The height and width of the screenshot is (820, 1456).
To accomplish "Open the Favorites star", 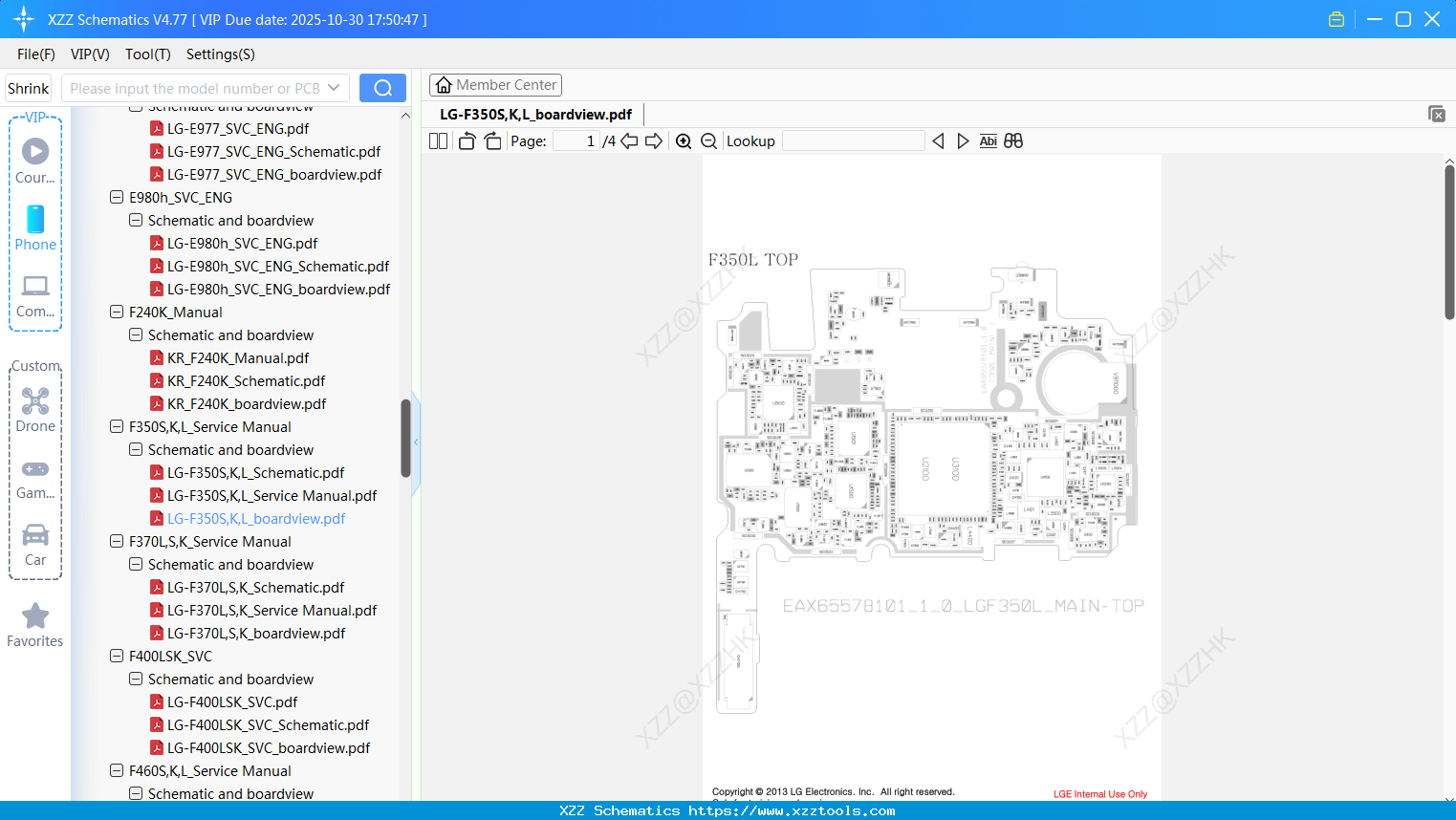I will 35,625.
